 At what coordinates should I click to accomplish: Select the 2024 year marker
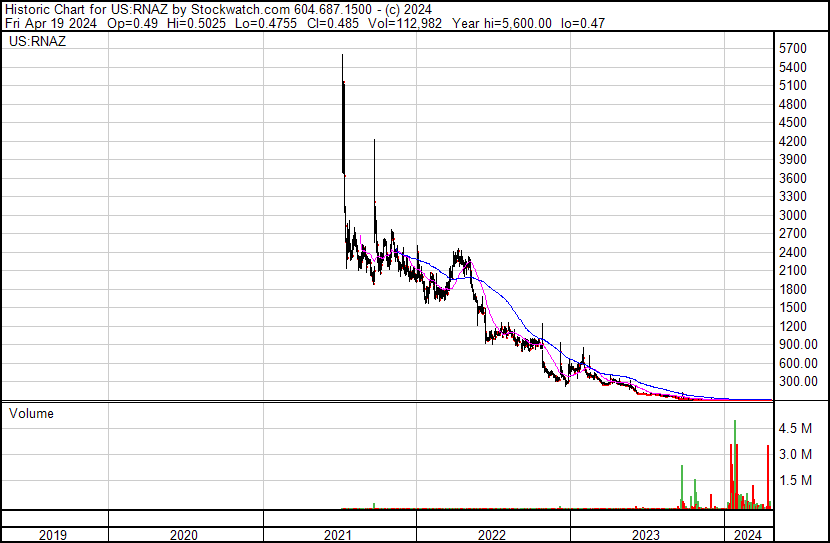point(748,535)
